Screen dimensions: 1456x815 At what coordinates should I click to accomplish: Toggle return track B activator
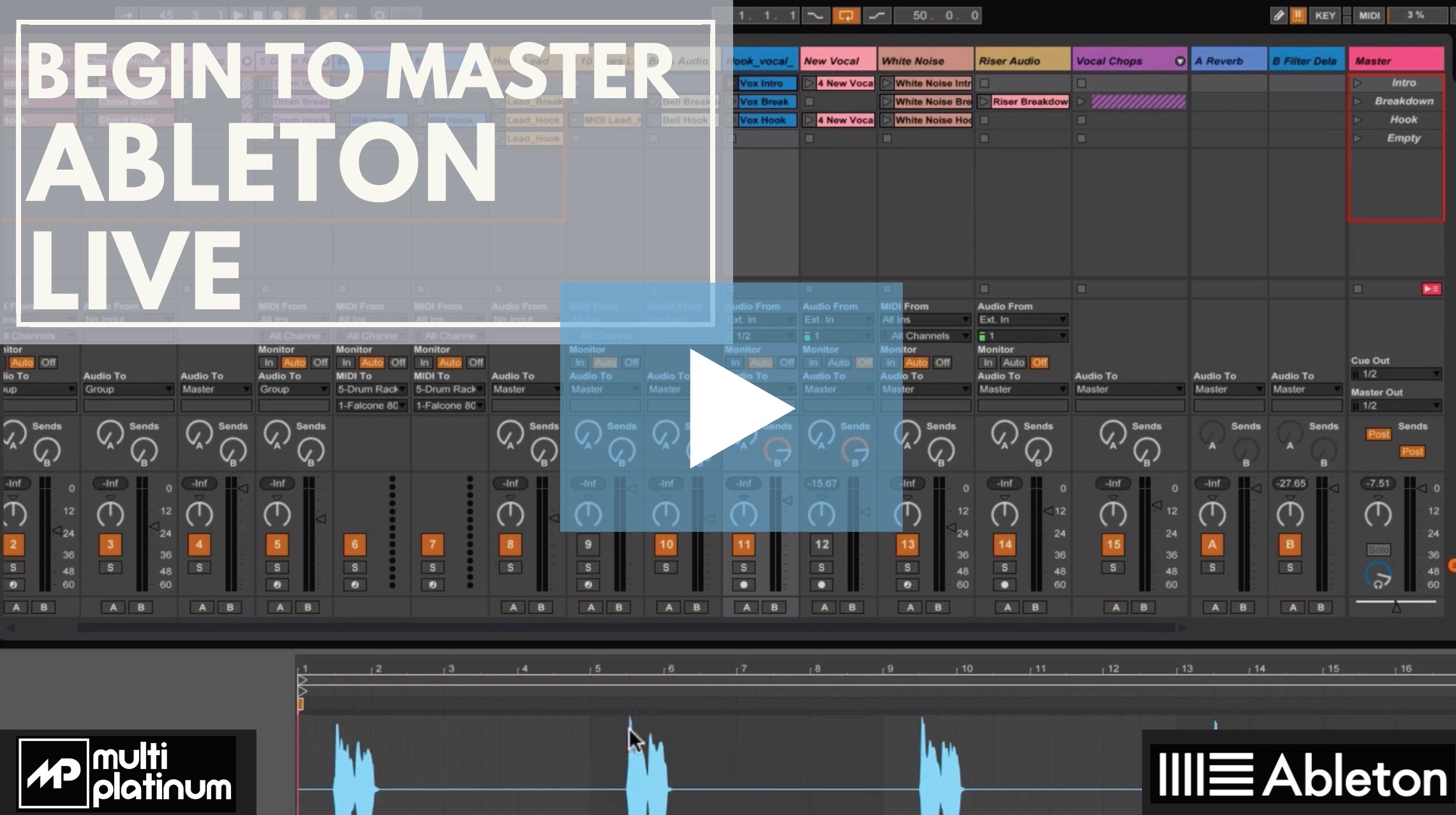tap(1289, 545)
